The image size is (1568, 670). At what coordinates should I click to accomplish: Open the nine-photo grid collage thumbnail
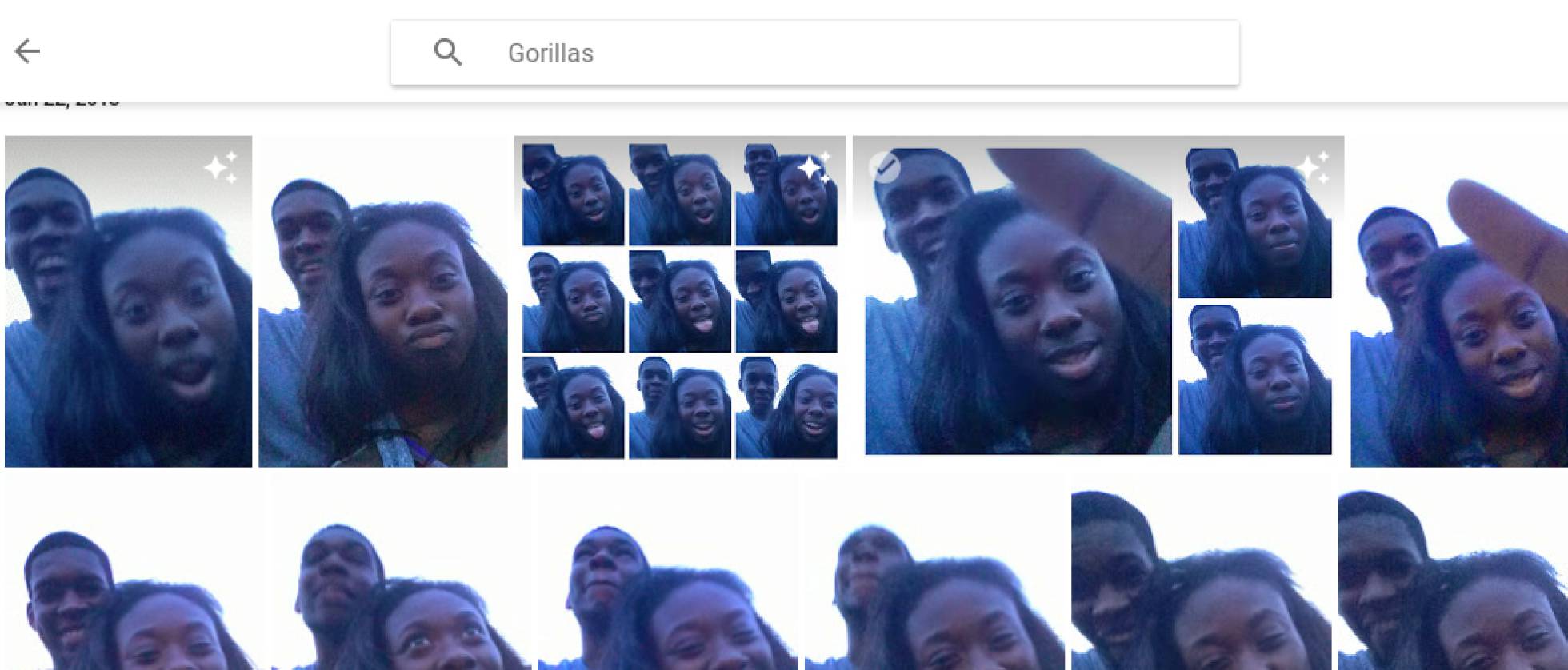(680, 301)
